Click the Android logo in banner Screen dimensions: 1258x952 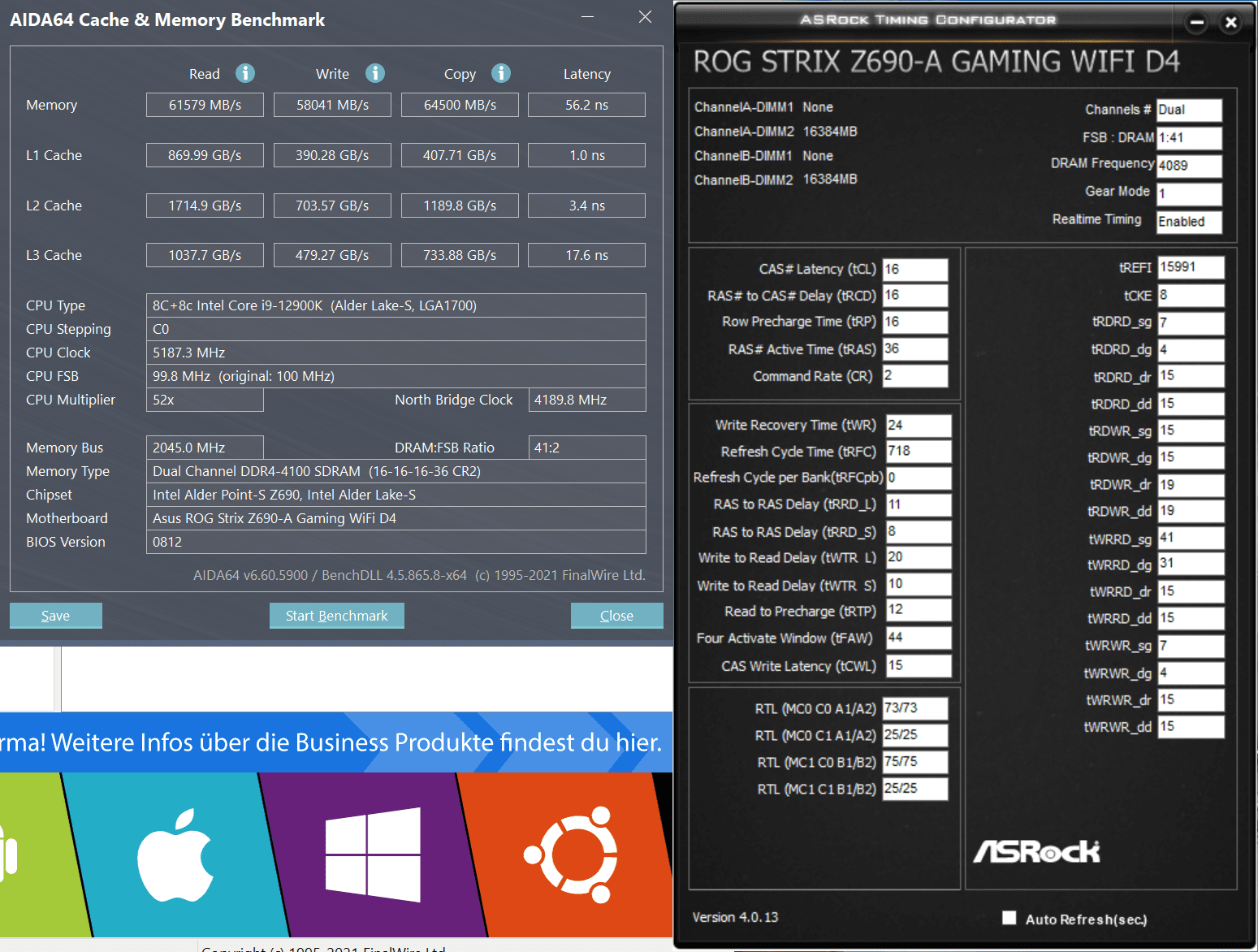click(x=8, y=853)
